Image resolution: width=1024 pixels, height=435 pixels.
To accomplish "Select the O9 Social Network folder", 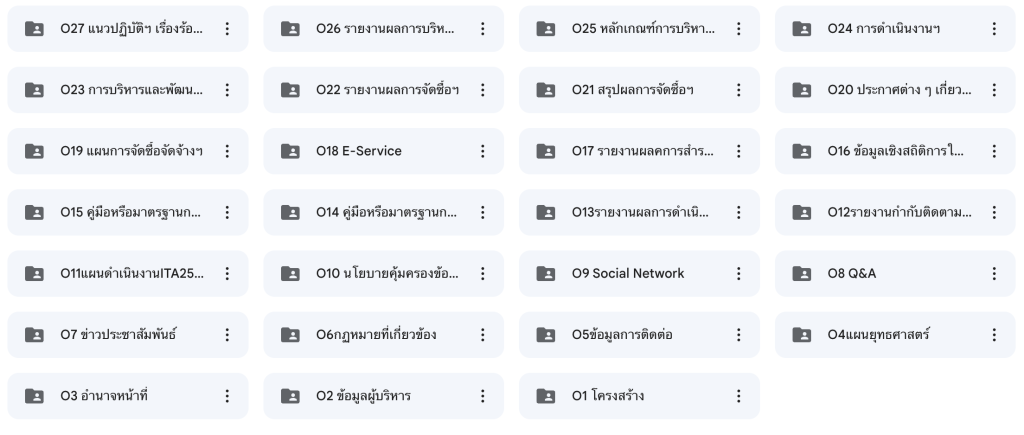I will (x=639, y=274).
